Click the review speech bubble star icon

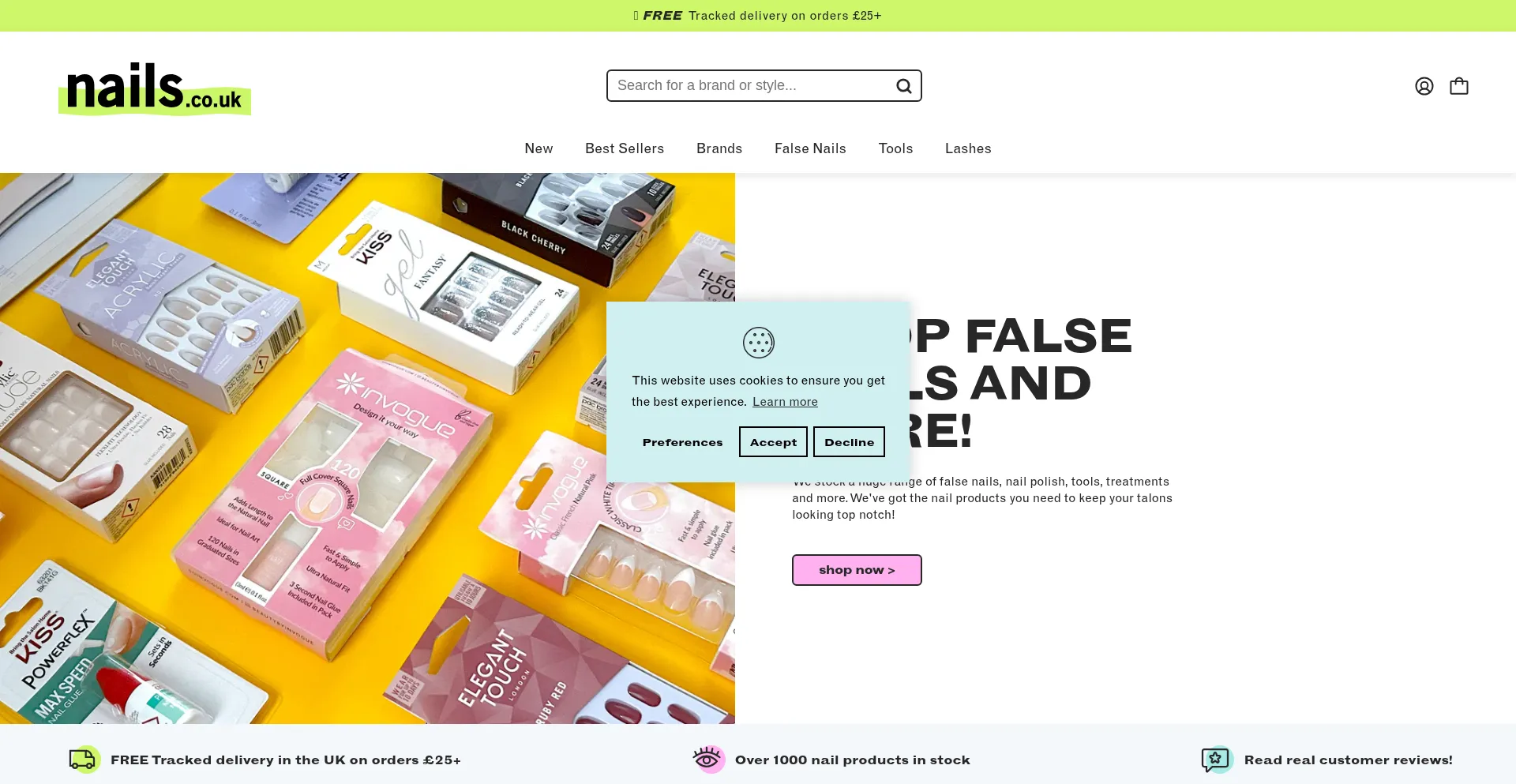coord(1217,760)
